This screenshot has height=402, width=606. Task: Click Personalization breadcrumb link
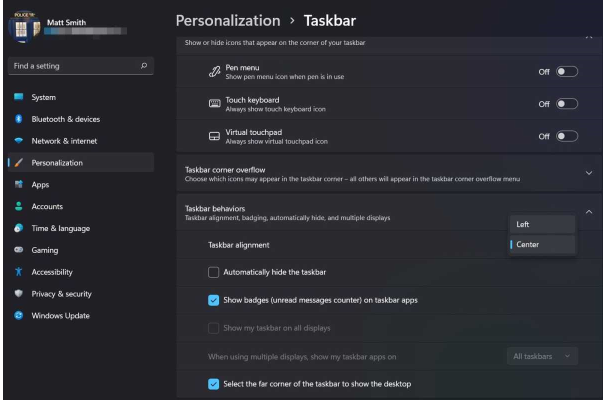point(227,20)
